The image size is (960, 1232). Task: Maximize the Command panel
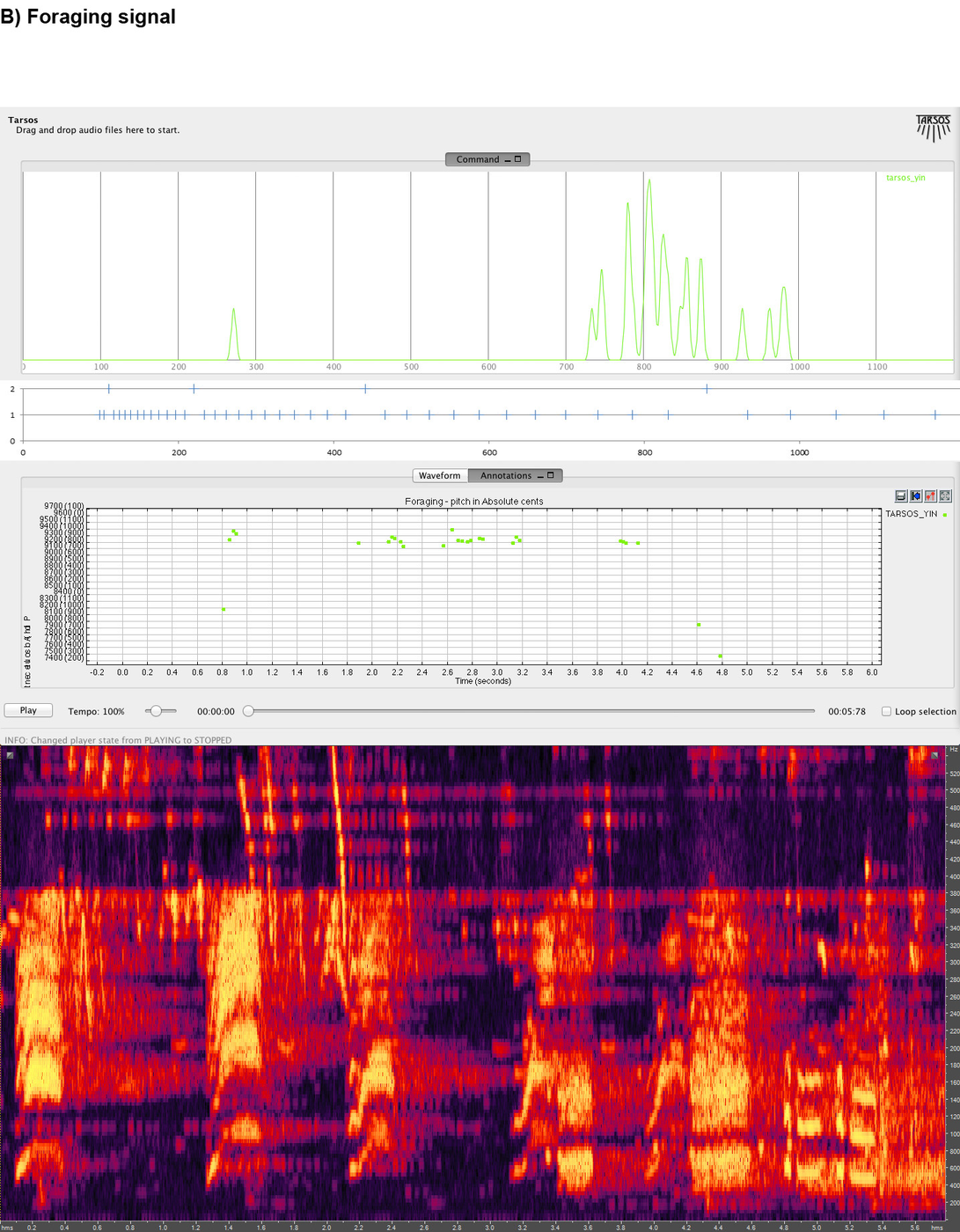(518, 159)
